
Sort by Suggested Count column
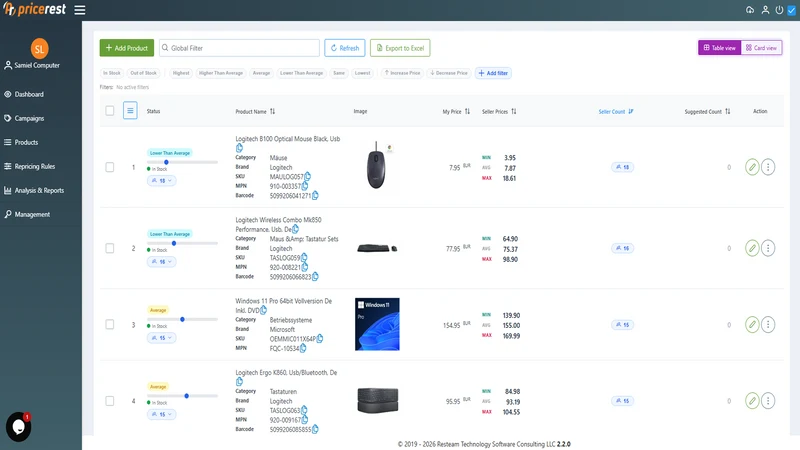pyautogui.click(x=728, y=111)
